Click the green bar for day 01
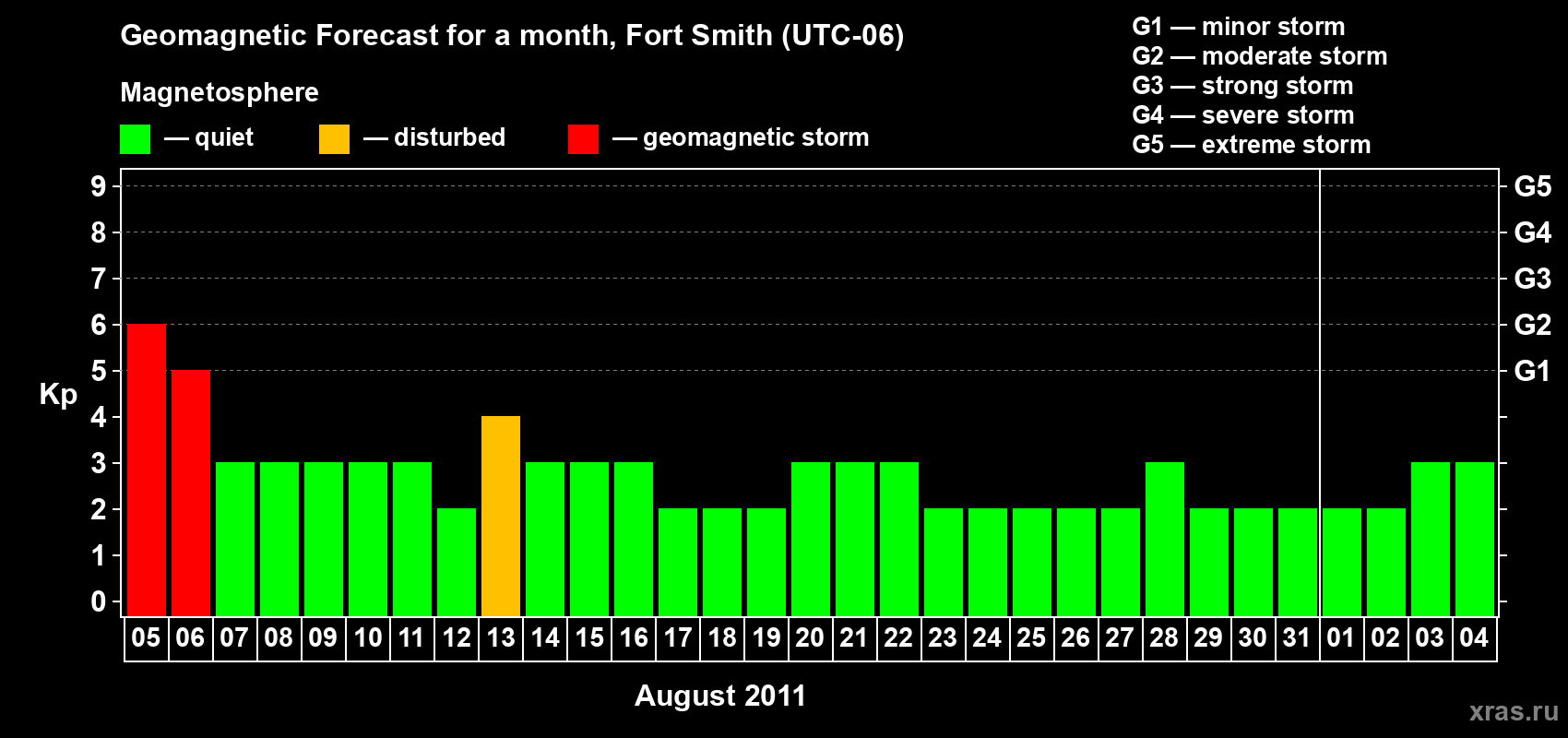Screen dimensions: 1568x738 (x=1342, y=563)
